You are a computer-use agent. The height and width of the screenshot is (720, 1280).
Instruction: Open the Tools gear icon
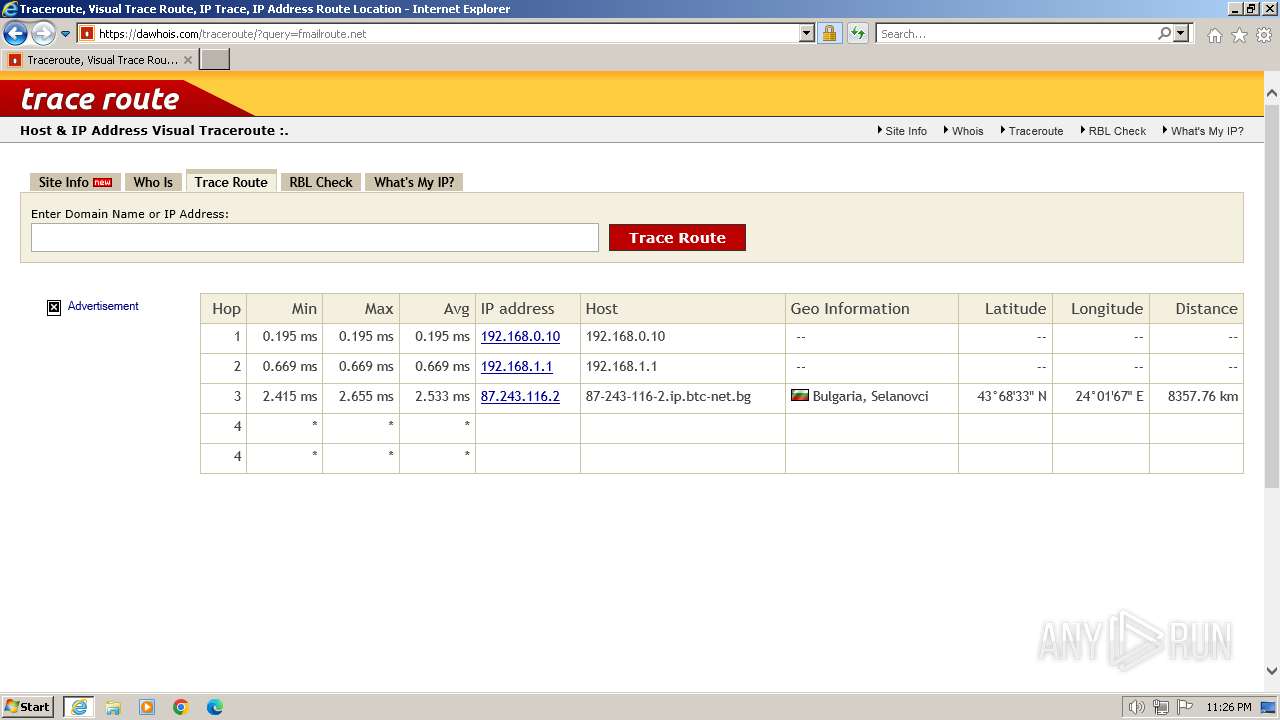tap(1264, 35)
